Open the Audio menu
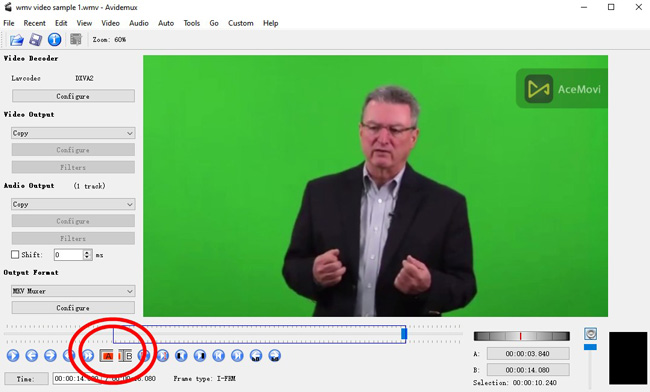 coord(139,23)
